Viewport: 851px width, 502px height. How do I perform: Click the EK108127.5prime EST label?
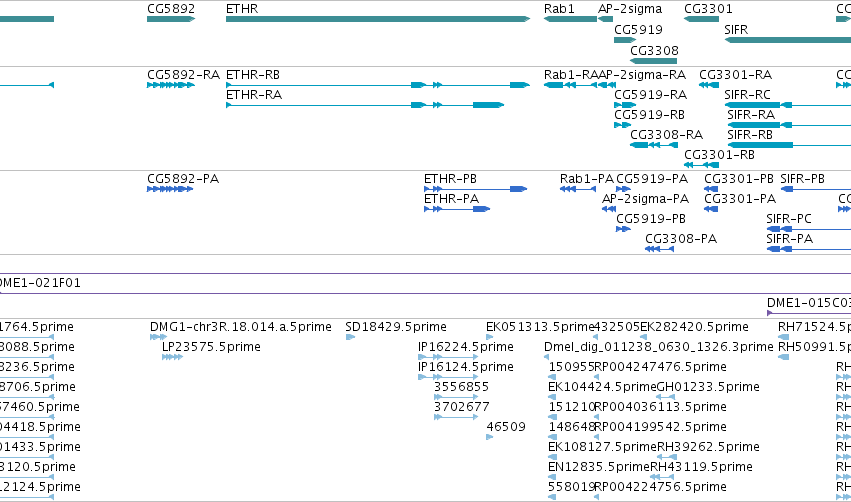pos(602,447)
